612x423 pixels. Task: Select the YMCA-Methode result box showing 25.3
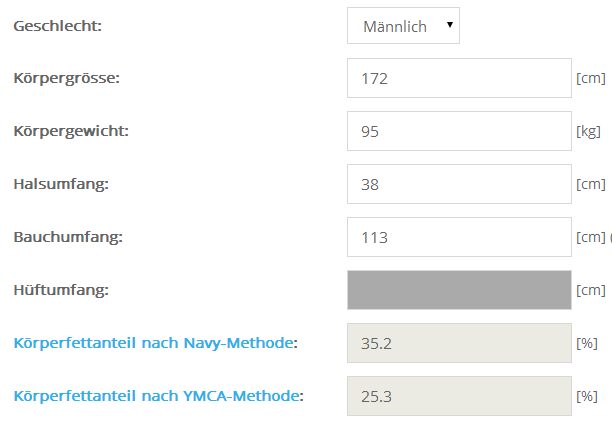(x=459, y=396)
